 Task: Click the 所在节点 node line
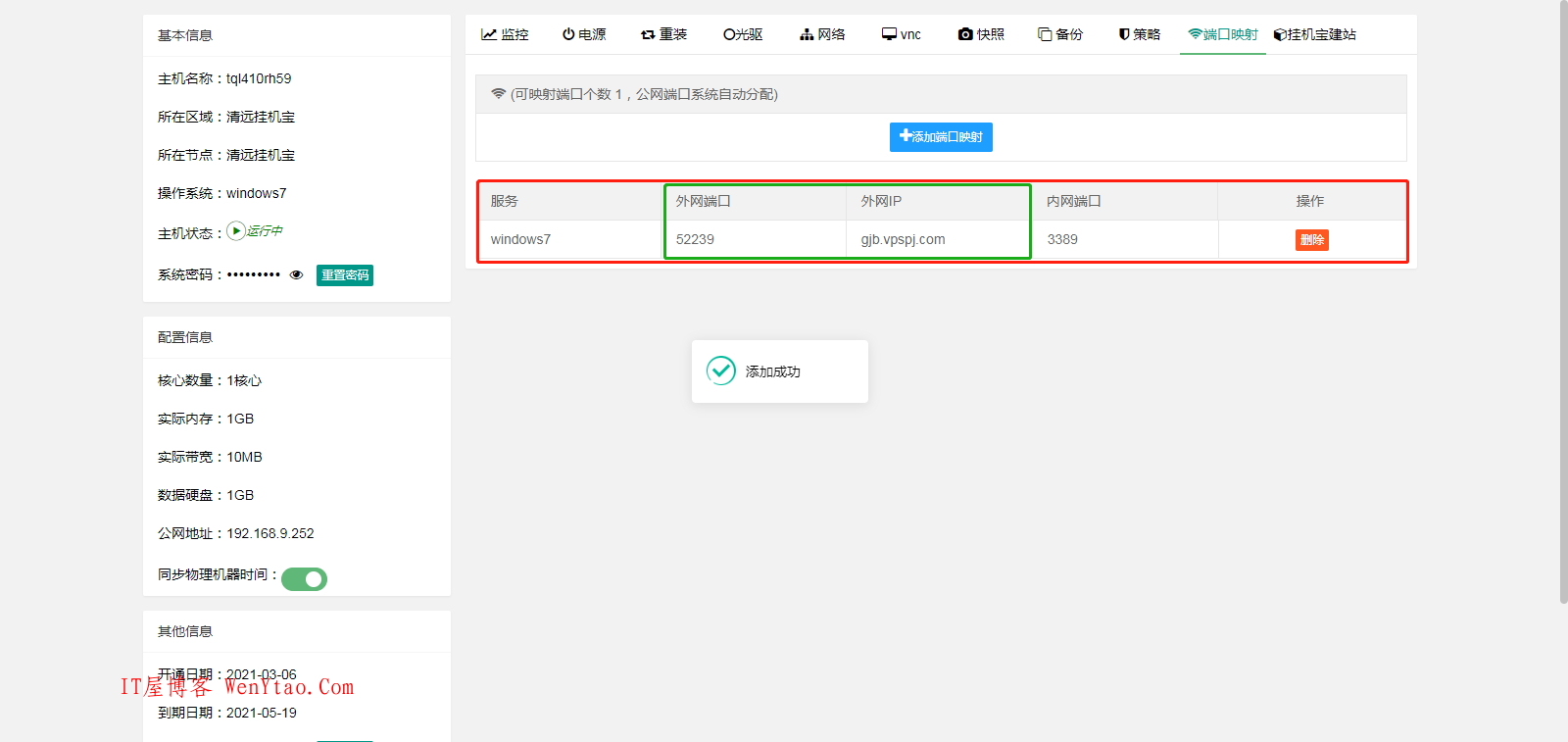(226, 155)
